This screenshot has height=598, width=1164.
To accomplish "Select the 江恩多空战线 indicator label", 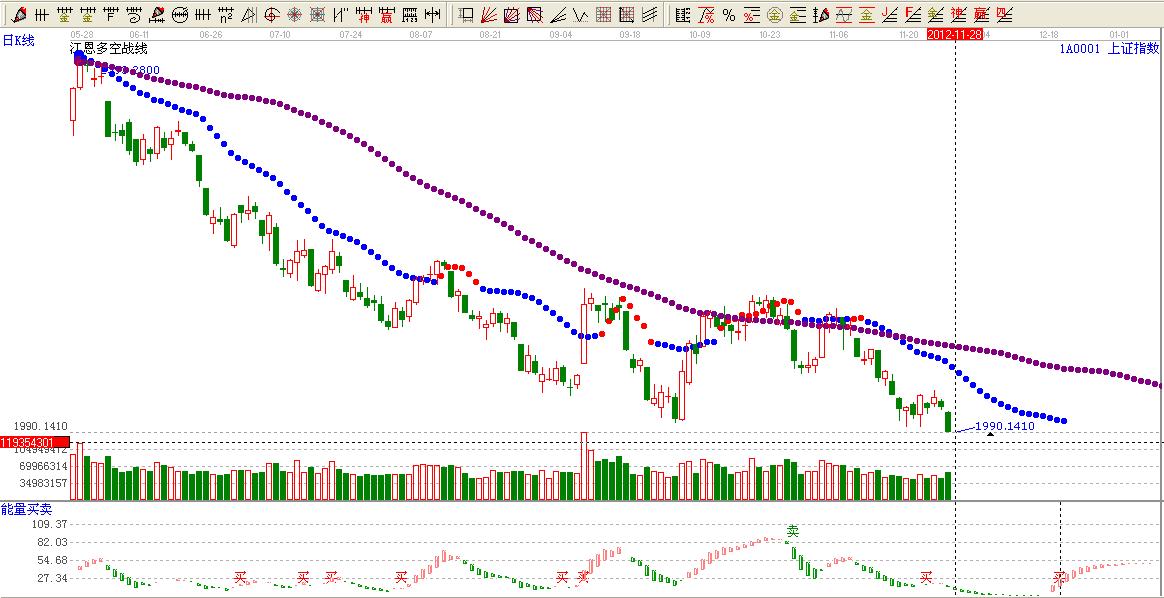I will (106, 48).
